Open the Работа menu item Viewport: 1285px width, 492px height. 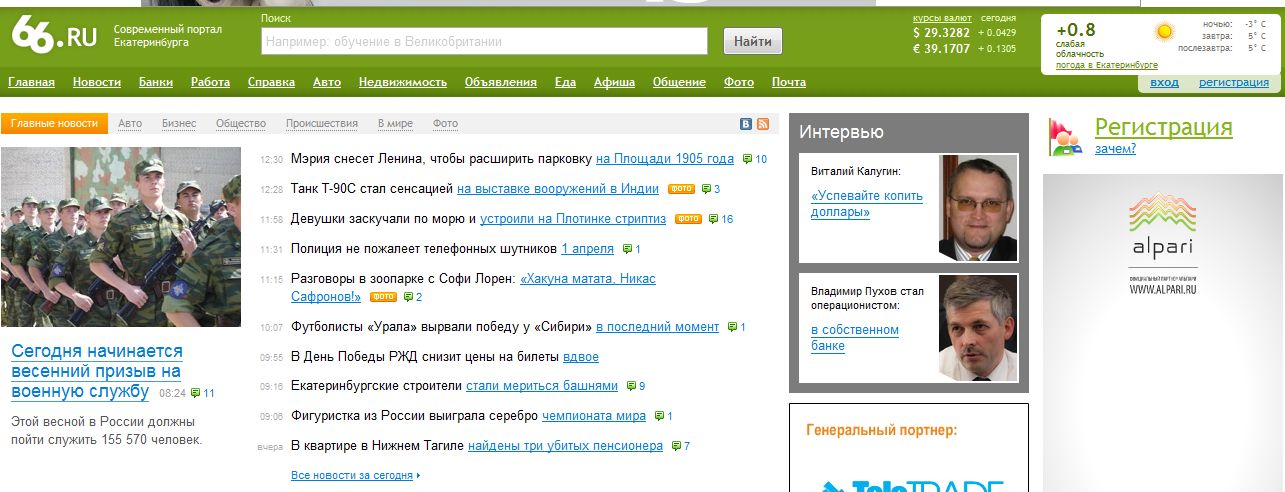(210, 82)
